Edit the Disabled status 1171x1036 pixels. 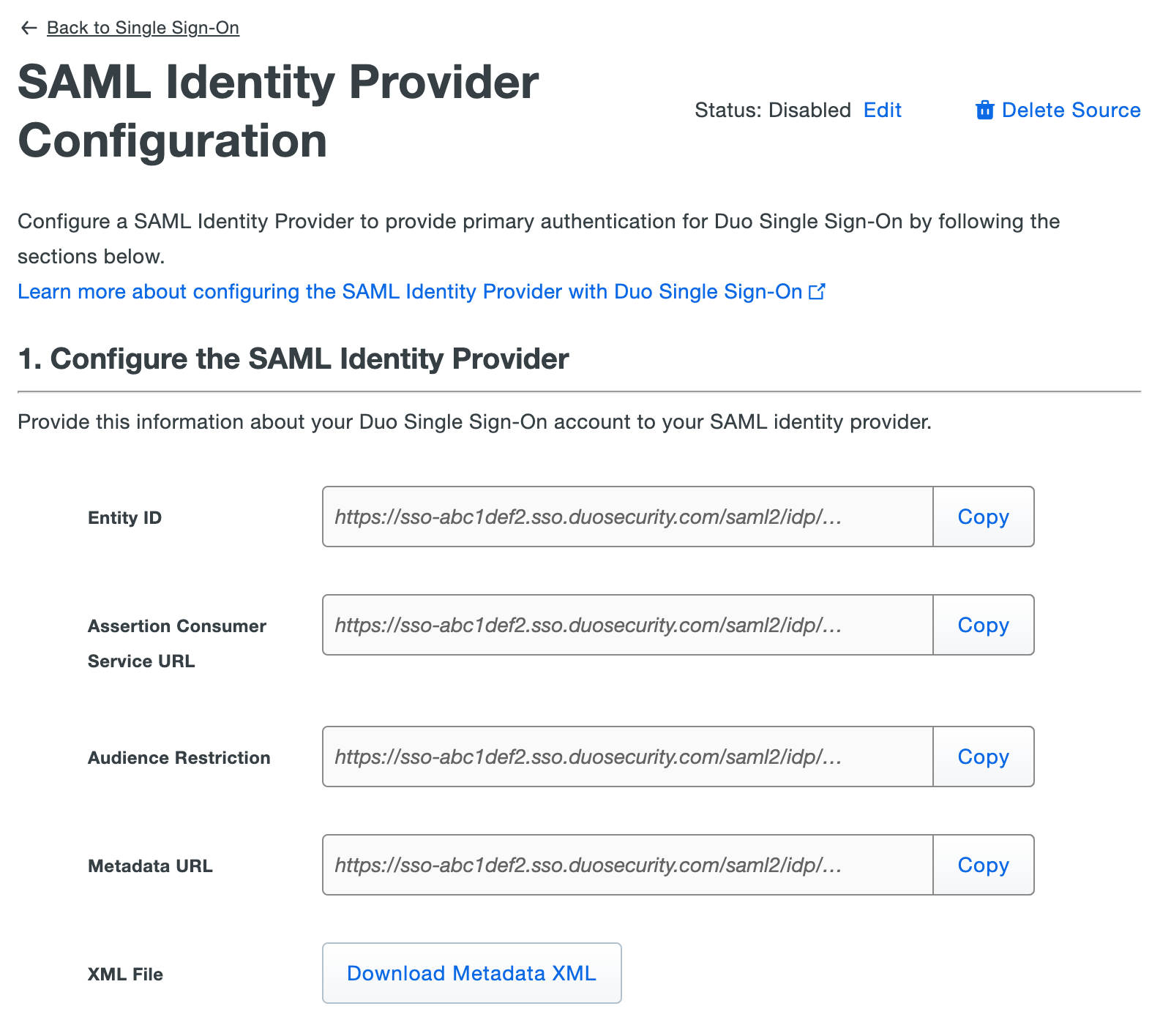click(882, 110)
